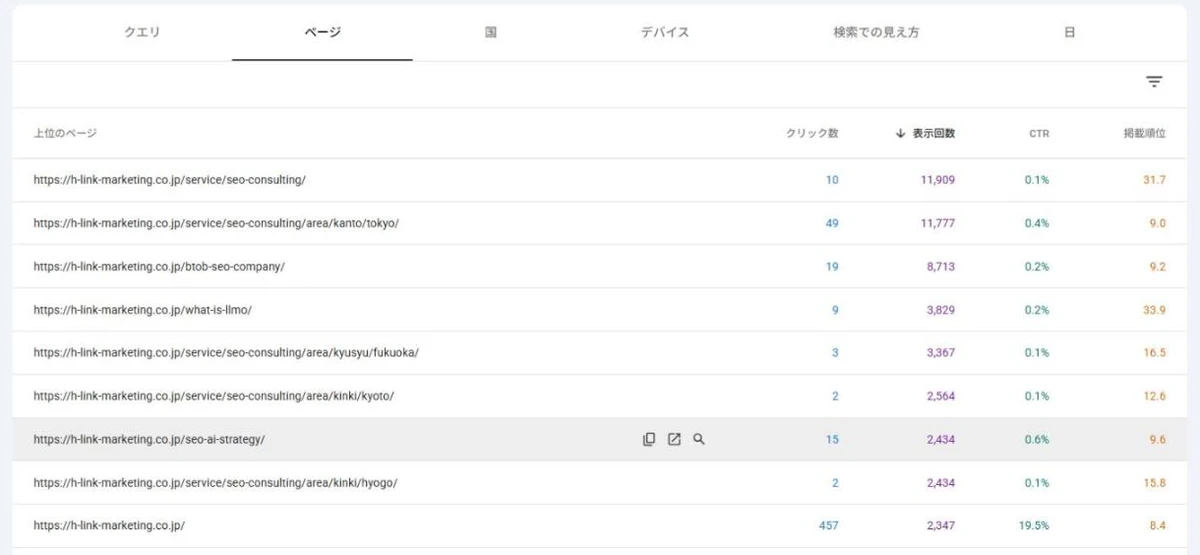Sort by the 表示回数 column header
The image size is (1200, 555).
click(x=933, y=133)
